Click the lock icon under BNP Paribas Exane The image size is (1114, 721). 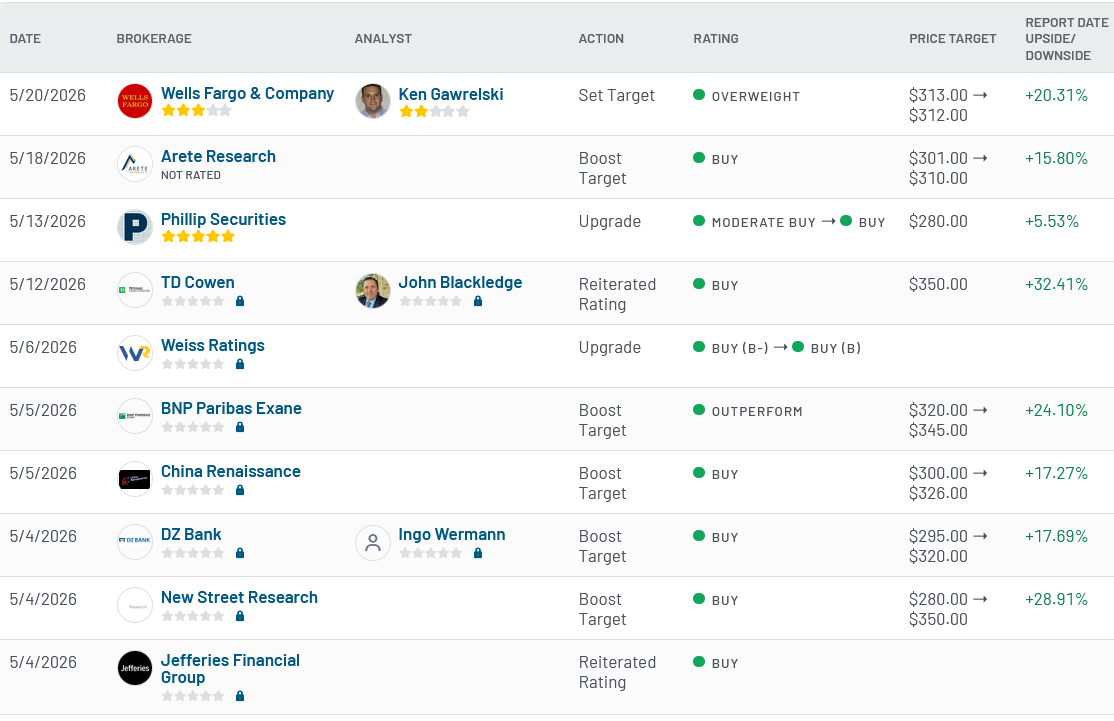point(240,428)
